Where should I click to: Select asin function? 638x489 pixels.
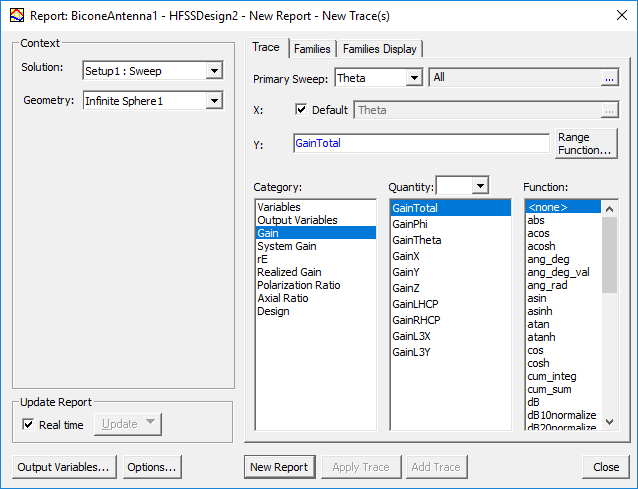coord(563,298)
